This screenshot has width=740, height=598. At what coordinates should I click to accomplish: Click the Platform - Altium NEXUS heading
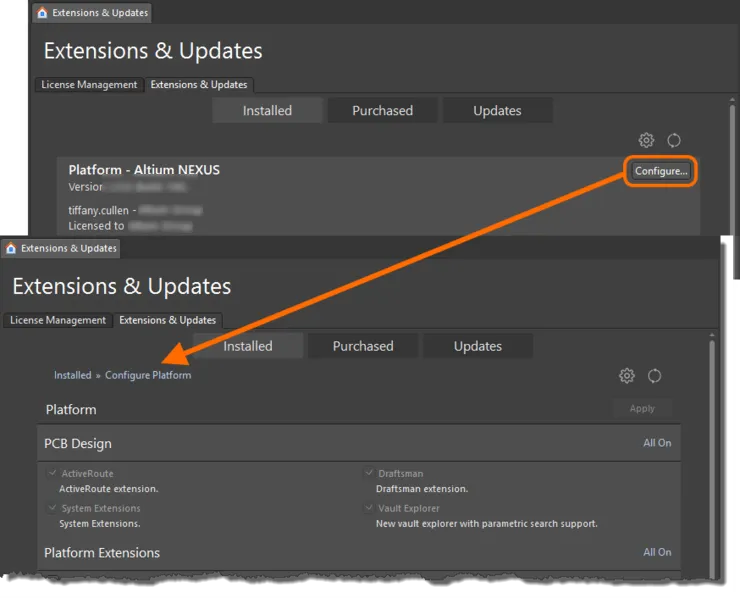pos(144,170)
